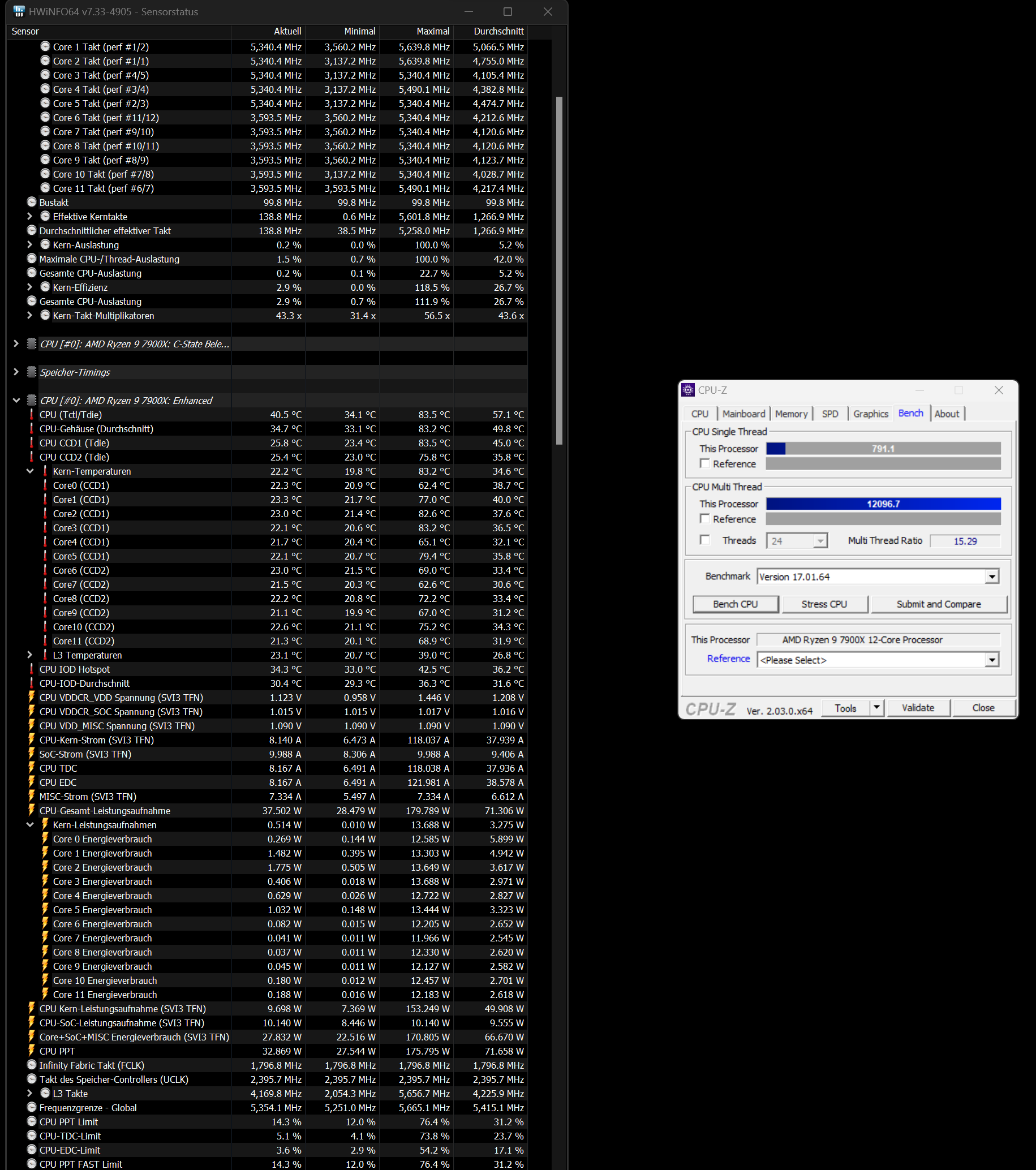Click the chip icon of C-State section header
The image size is (1036, 1170).
pos(32,343)
